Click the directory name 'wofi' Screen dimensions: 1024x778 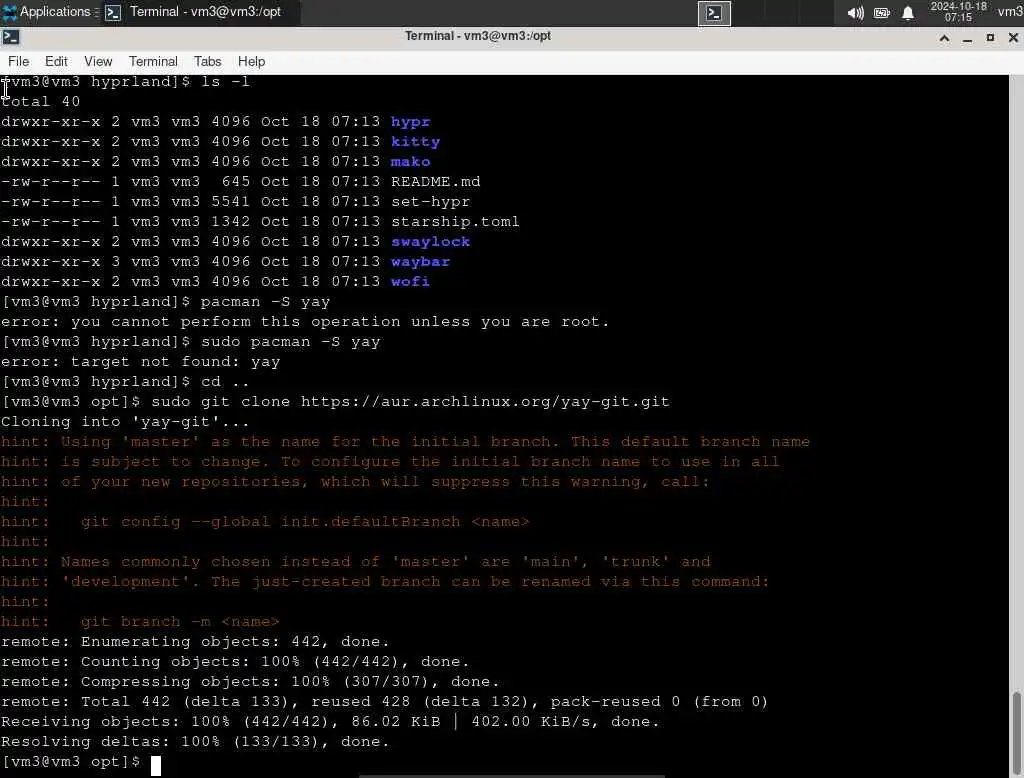(410, 282)
